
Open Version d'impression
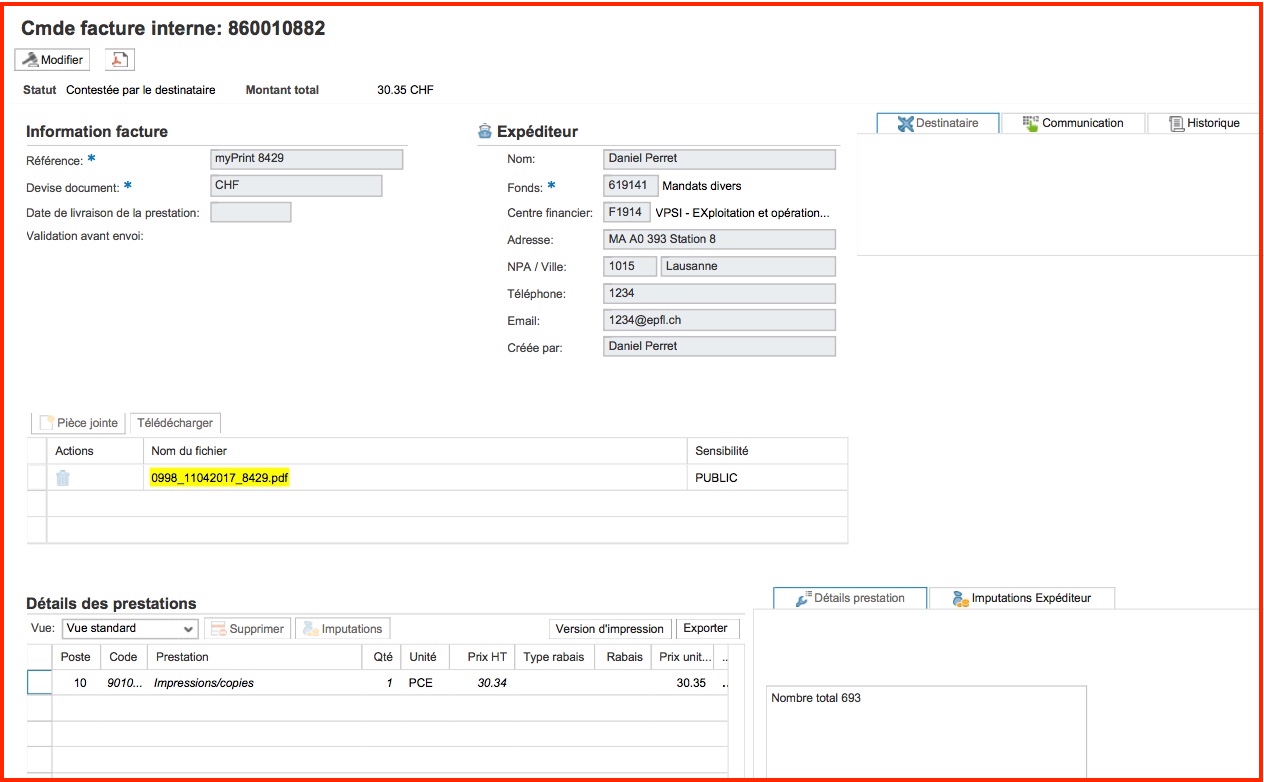(x=609, y=629)
